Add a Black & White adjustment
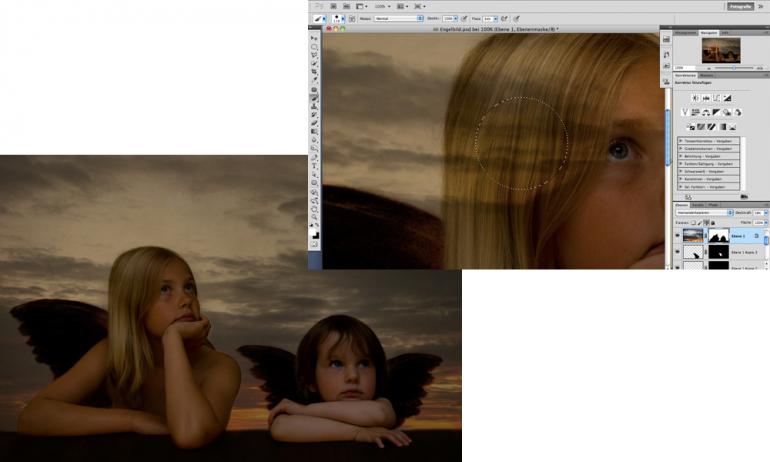Screen dimensions: 770x462 [x=716, y=112]
